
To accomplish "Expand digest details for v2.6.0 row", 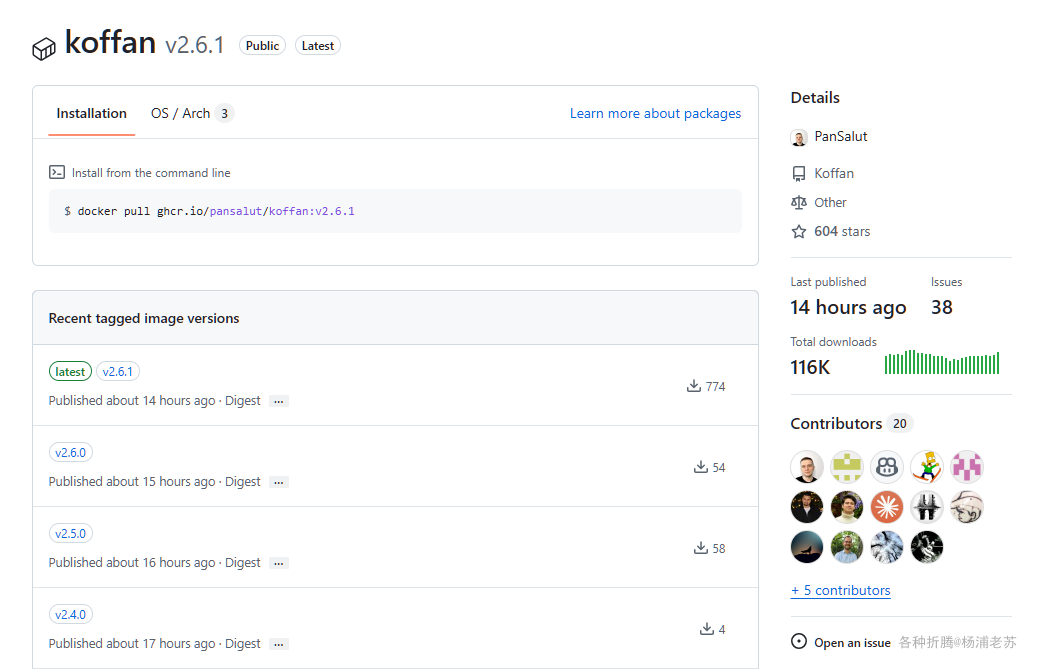I will click(x=279, y=482).
